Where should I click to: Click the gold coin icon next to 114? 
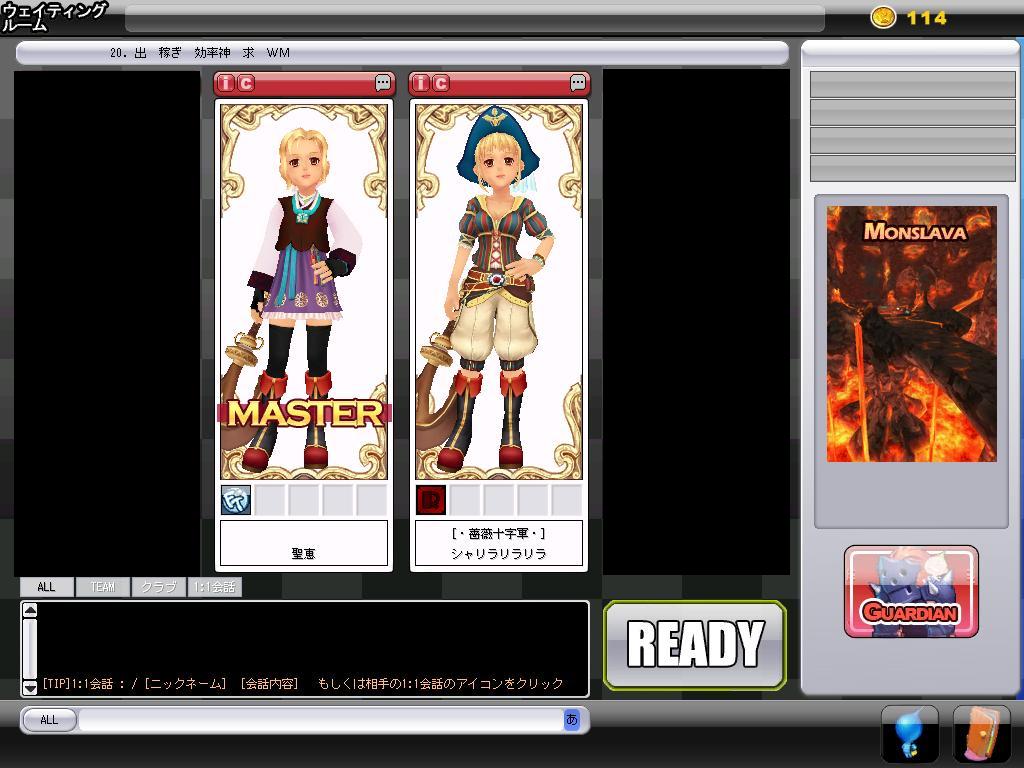click(x=883, y=17)
